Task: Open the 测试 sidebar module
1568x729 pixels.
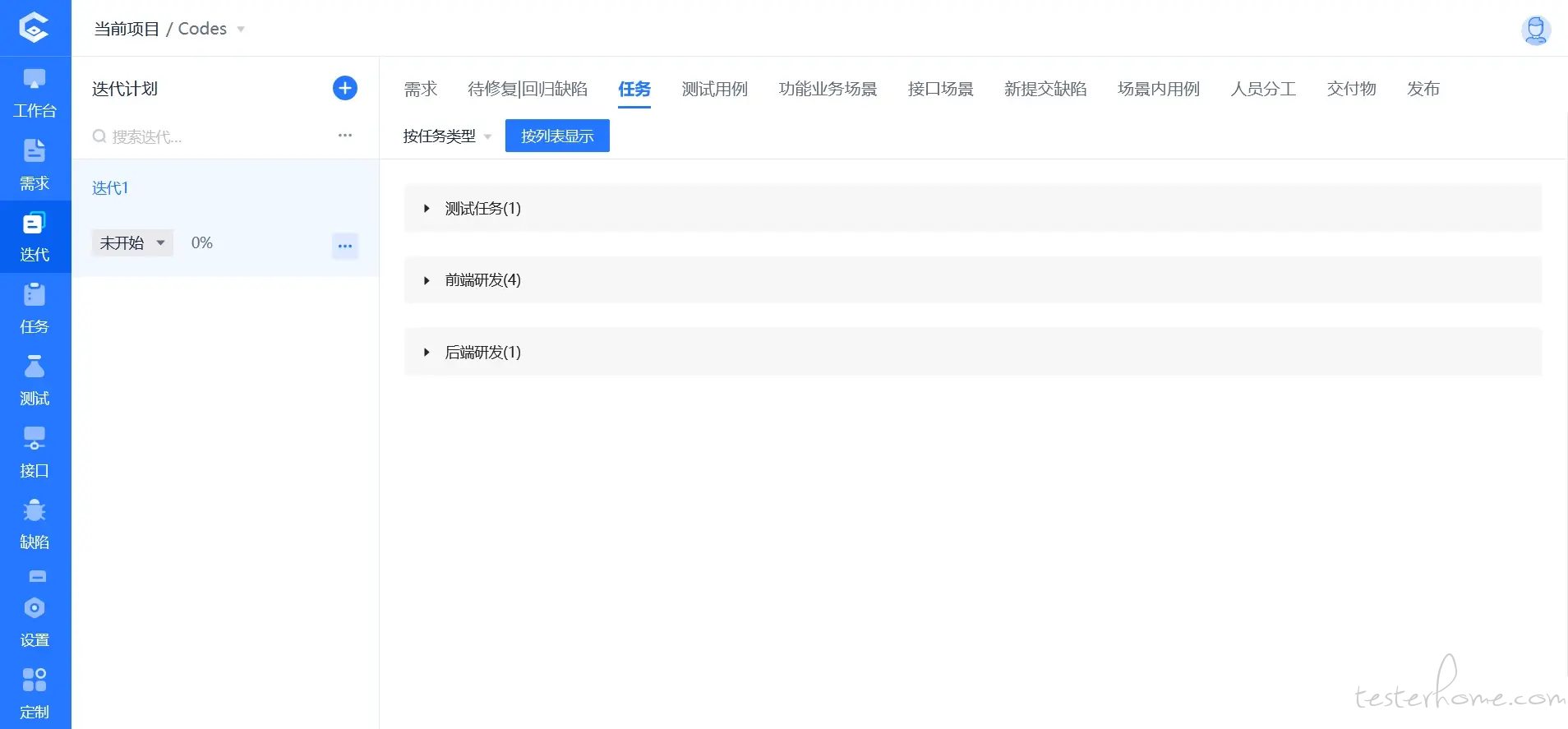Action: tap(35, 381)
